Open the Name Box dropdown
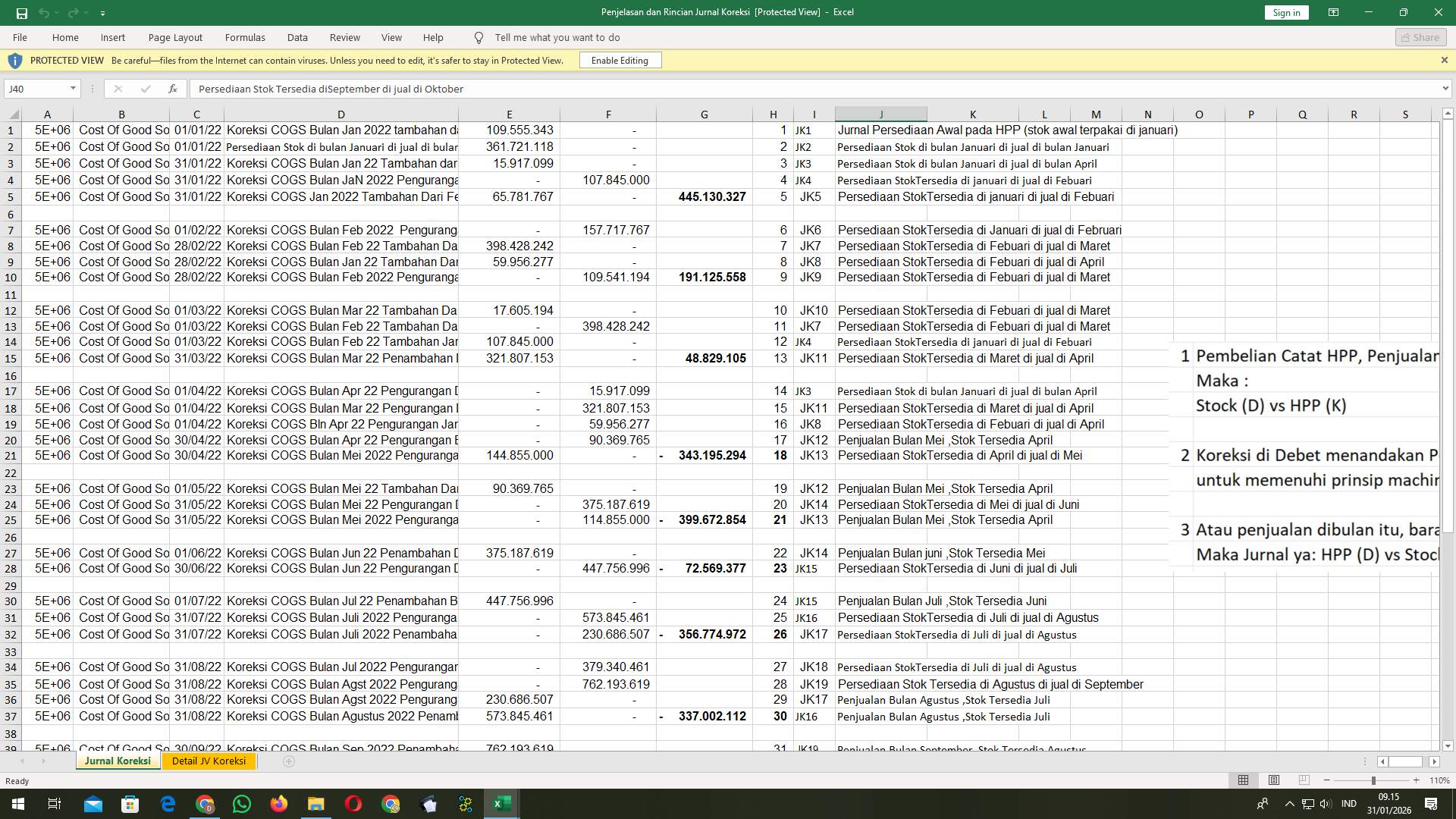The image size is (1456, 819). [x=74, y=89]
